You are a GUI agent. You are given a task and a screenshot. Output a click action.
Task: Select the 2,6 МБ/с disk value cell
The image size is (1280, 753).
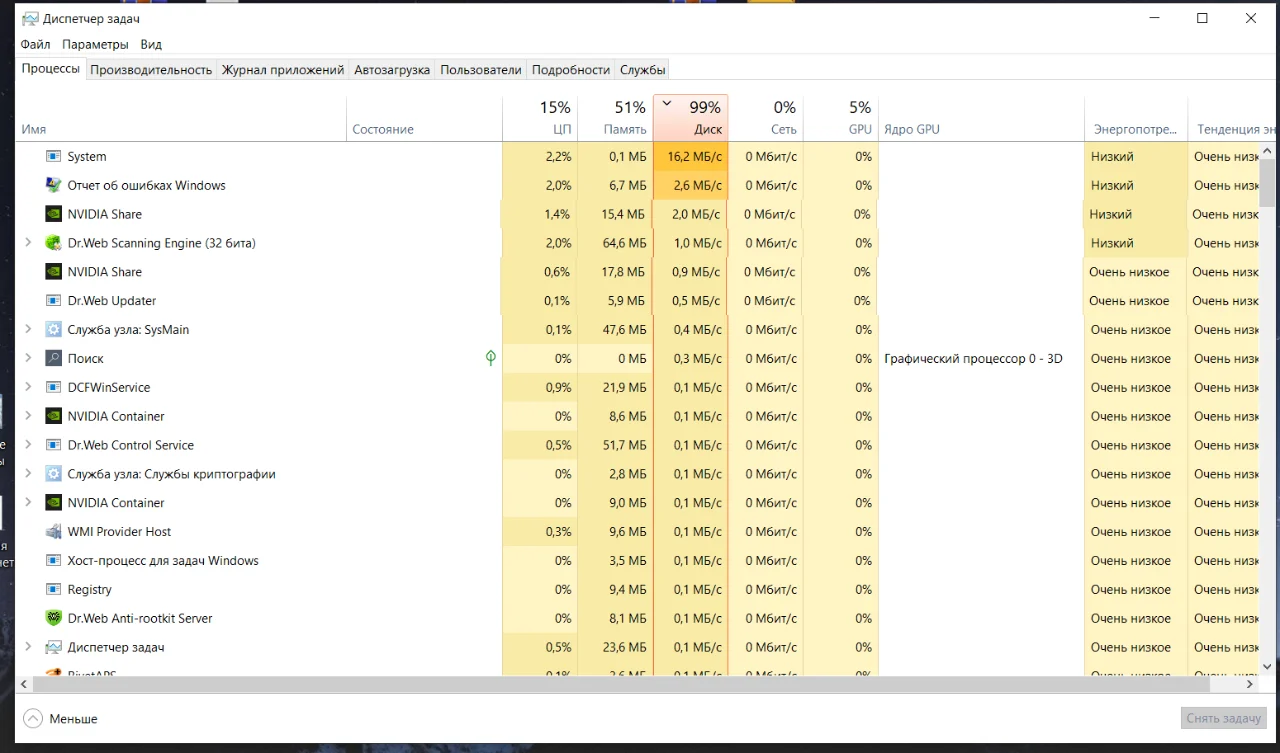(x=691, y=185)
